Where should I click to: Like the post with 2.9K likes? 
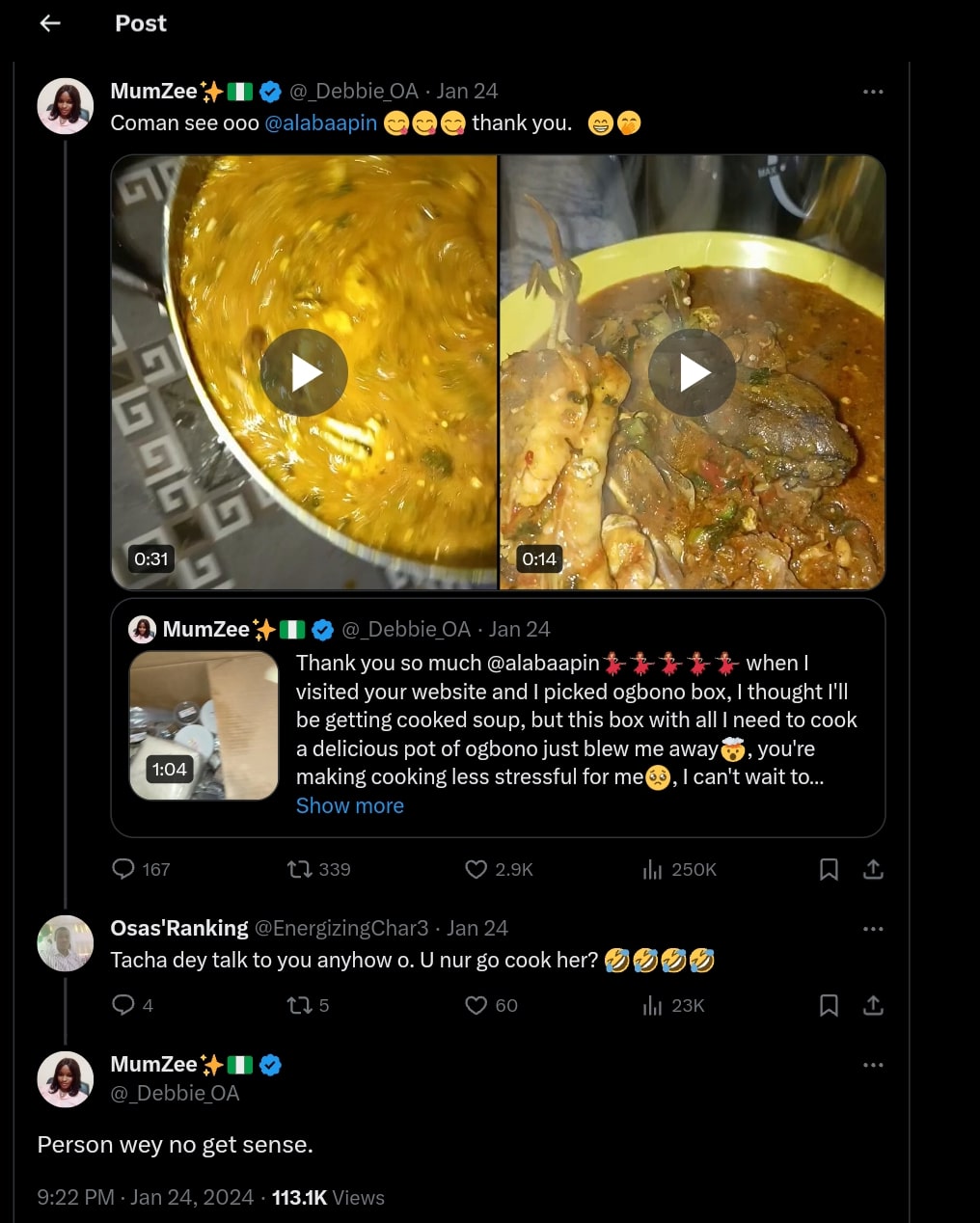(x=476, y=869)
